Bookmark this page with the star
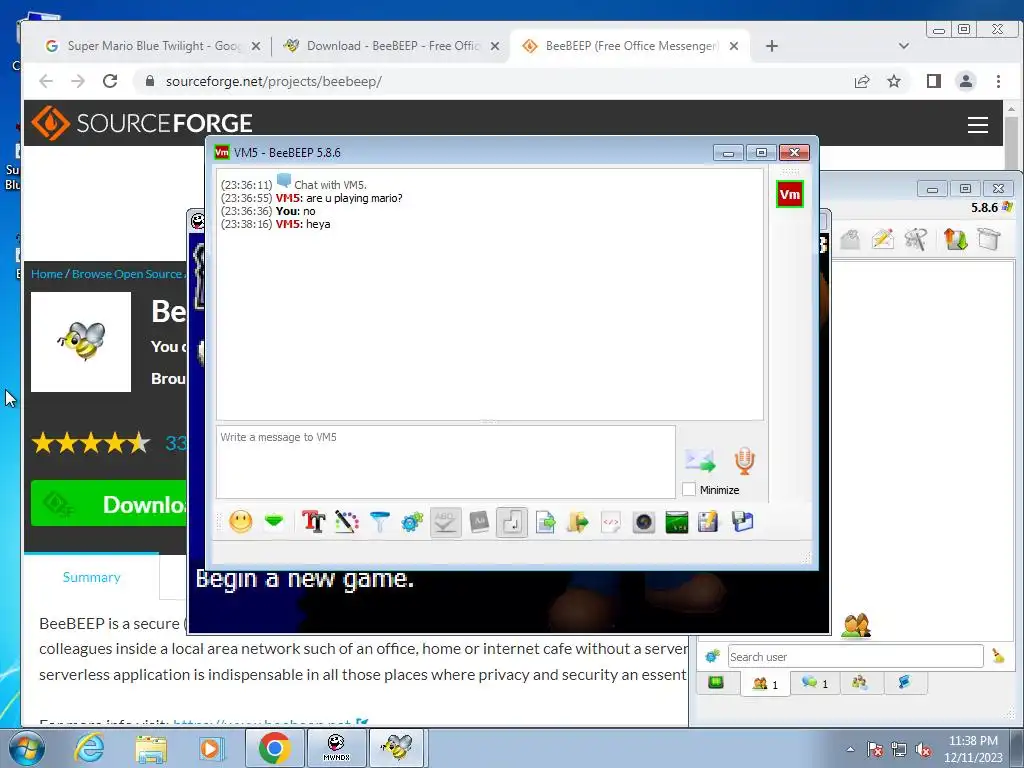The height and width of the screenshot is (768, 1024). [x=894, y=81]
